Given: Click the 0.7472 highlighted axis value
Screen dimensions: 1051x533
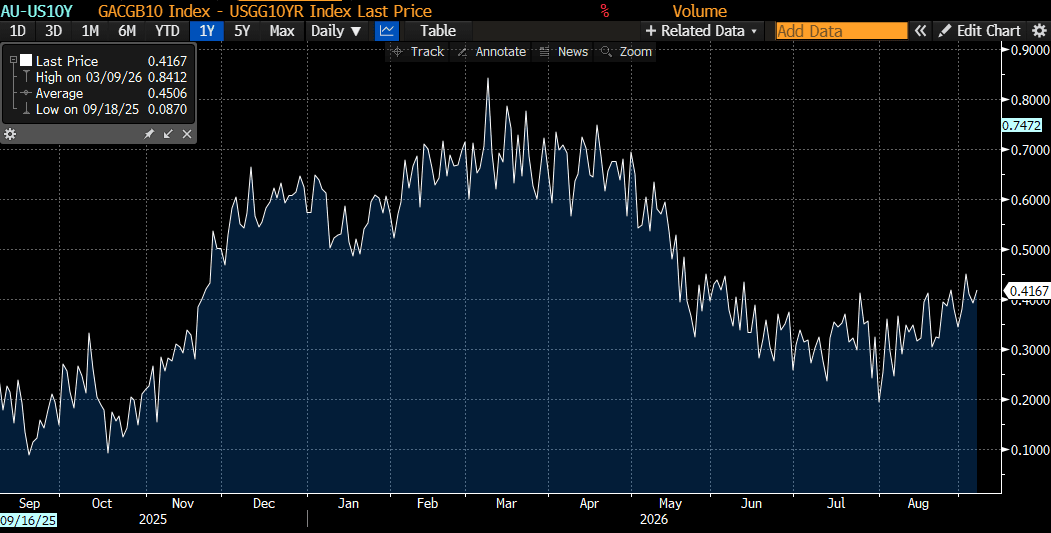Looking at the screenshot, I should coord(1022,125).
